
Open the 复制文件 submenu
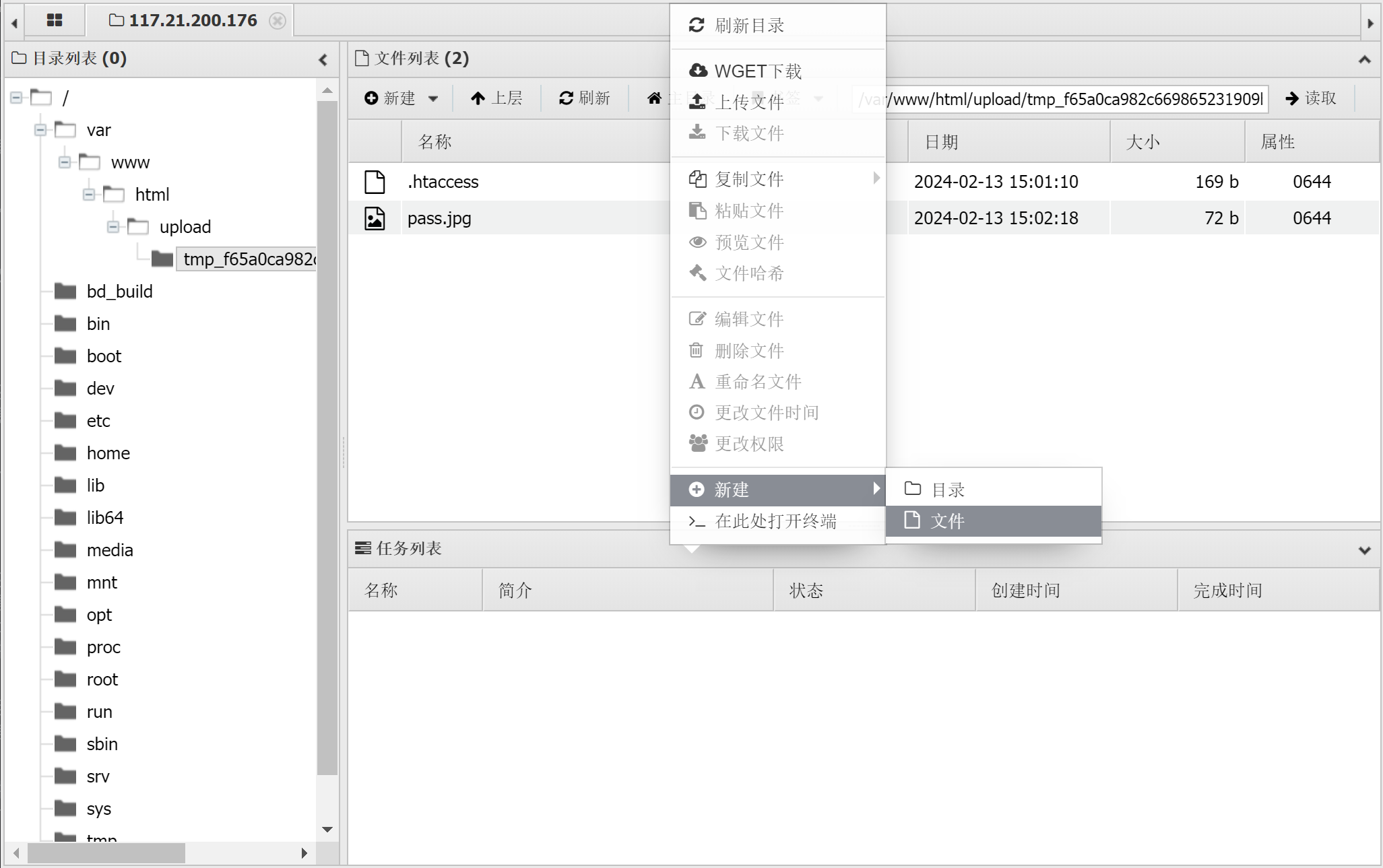coord(778,179)
